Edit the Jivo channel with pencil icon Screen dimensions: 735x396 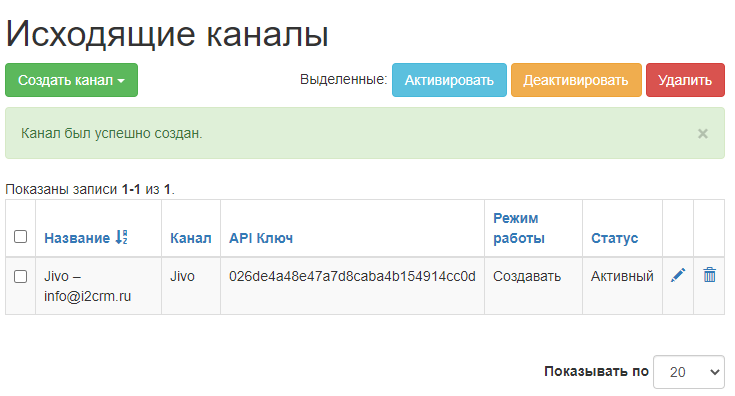click(x=678, y=275)
